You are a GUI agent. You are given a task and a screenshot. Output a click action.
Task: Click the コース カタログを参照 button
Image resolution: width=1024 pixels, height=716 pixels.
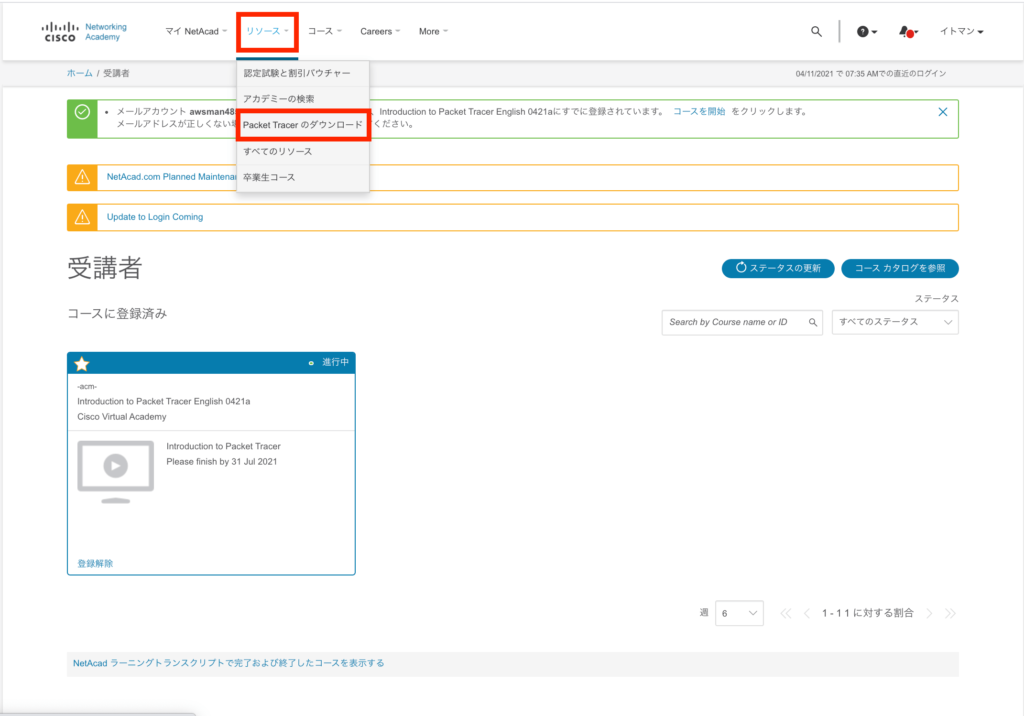[x=900, y=268]
